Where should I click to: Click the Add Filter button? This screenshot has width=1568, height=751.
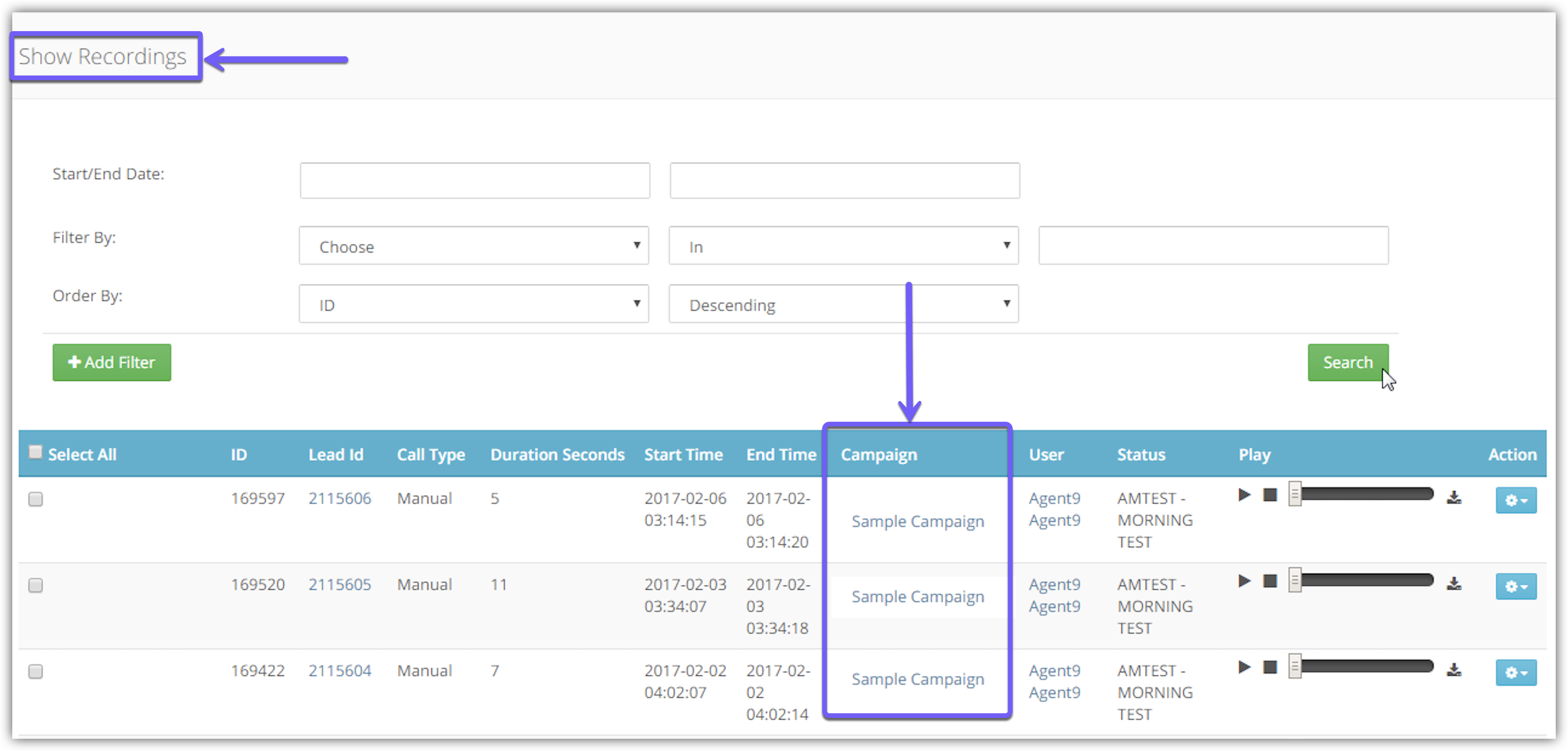tap(111, 362)
